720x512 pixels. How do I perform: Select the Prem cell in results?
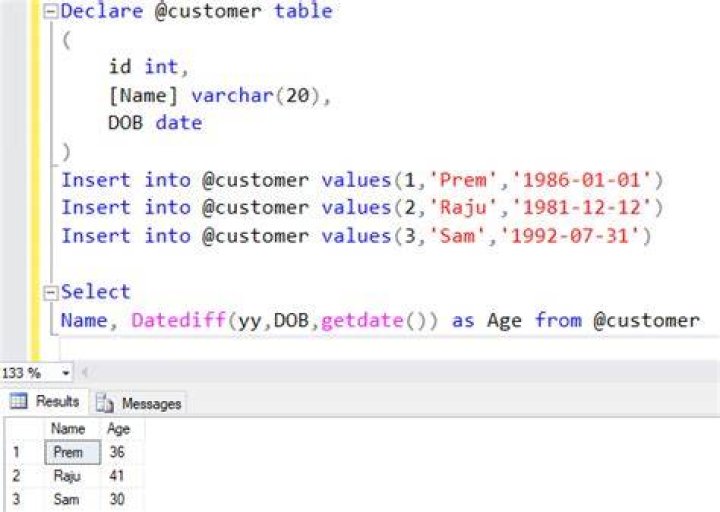[73, 452]
